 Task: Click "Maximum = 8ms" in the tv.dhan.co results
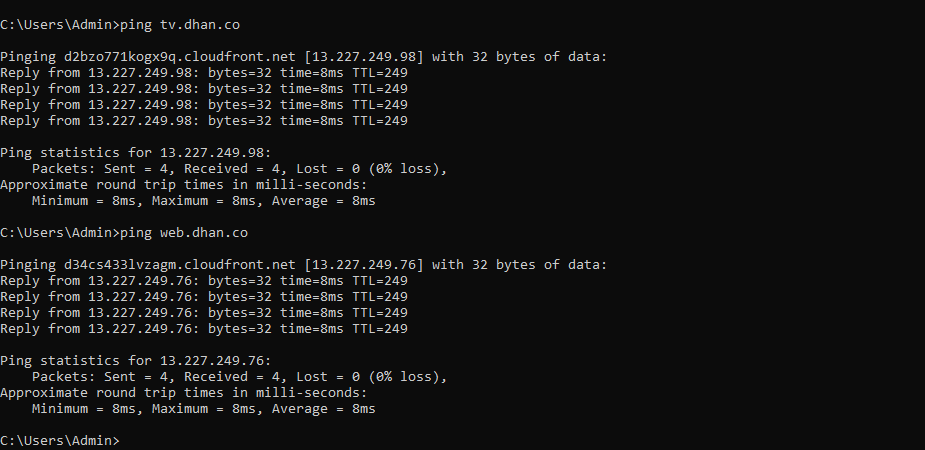[199, 200]
